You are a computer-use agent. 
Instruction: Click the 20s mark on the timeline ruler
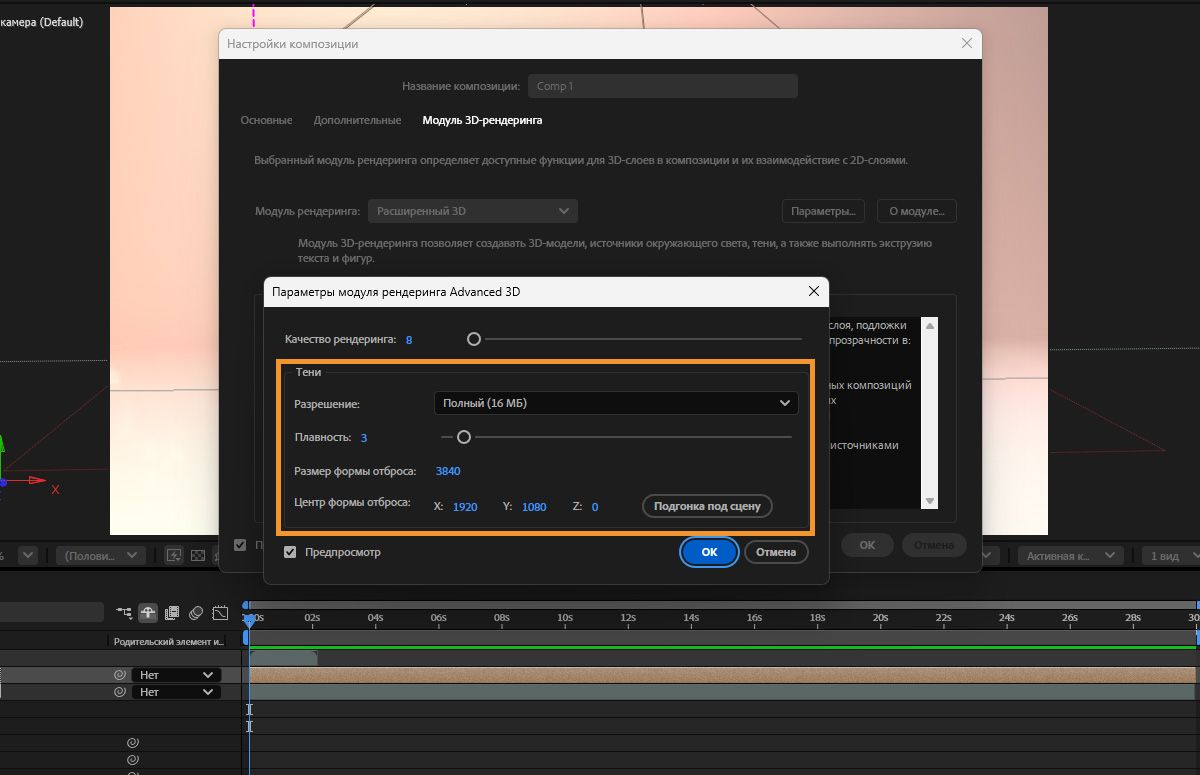coord(880,618)
